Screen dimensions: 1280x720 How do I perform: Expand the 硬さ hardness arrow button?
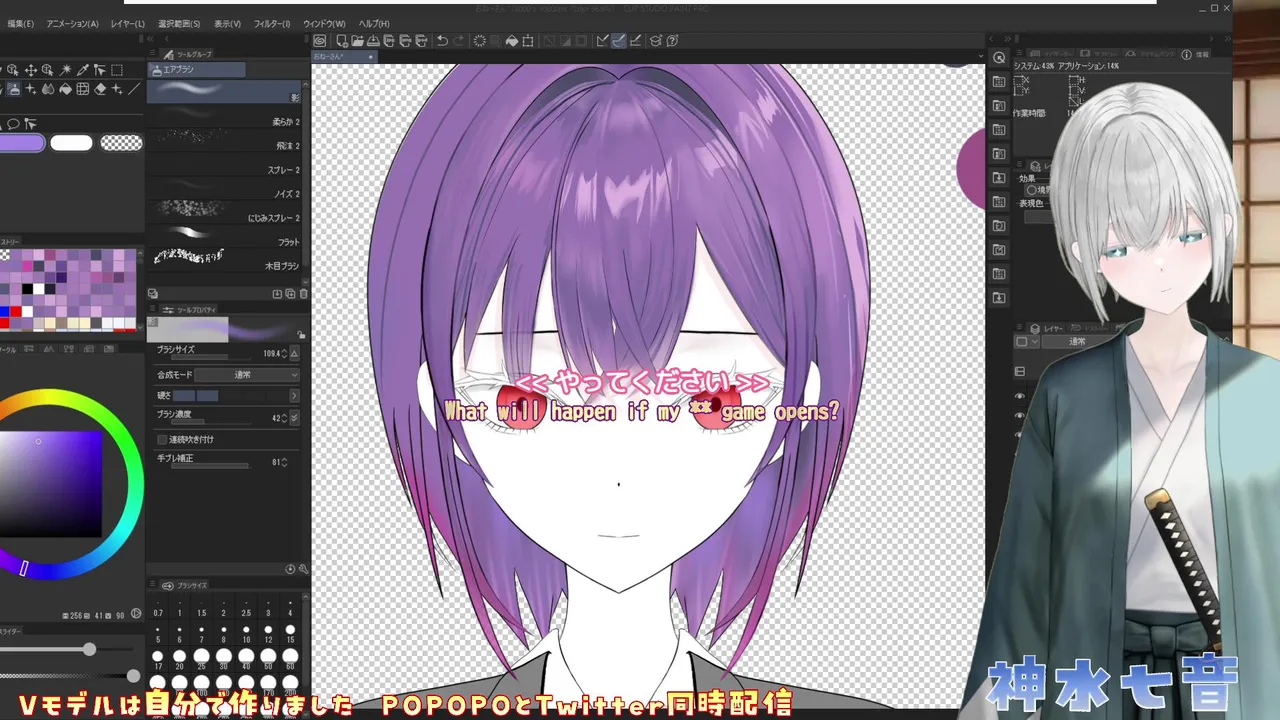pyautogui.click(x=294, y=396)
